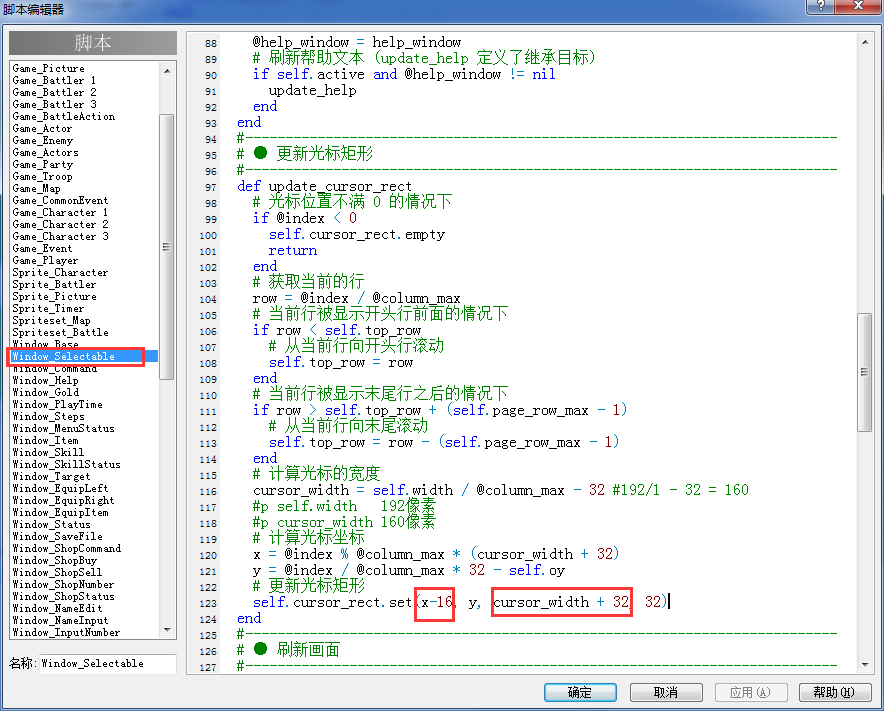Select Game_Battler 1 script
Image resolution: width=884 pixels, height=711 pixels.
coord(54,80)
